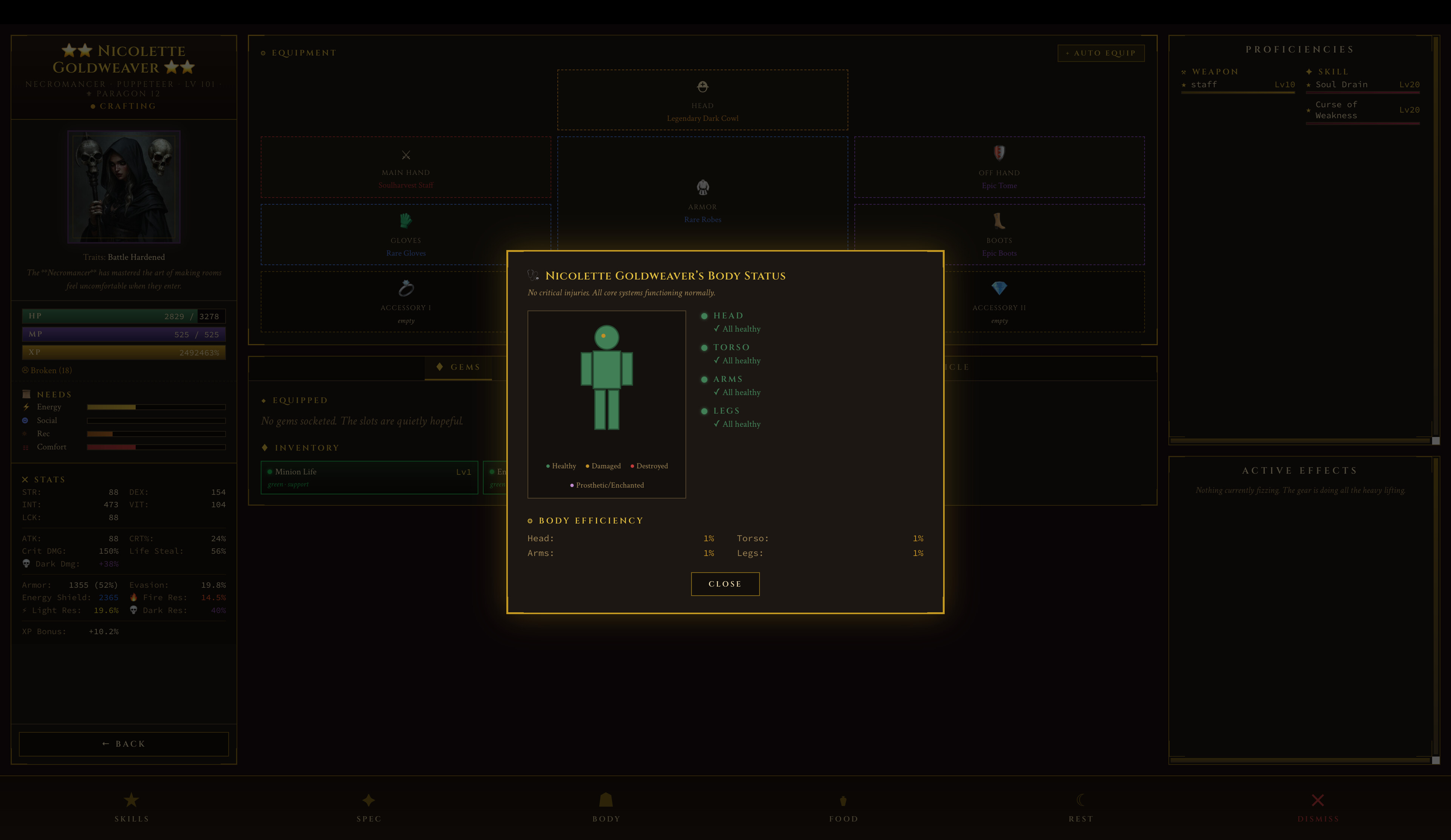
Task: Click the Legendary Dark Cowl item name
Action: click(x=702, y=119)
